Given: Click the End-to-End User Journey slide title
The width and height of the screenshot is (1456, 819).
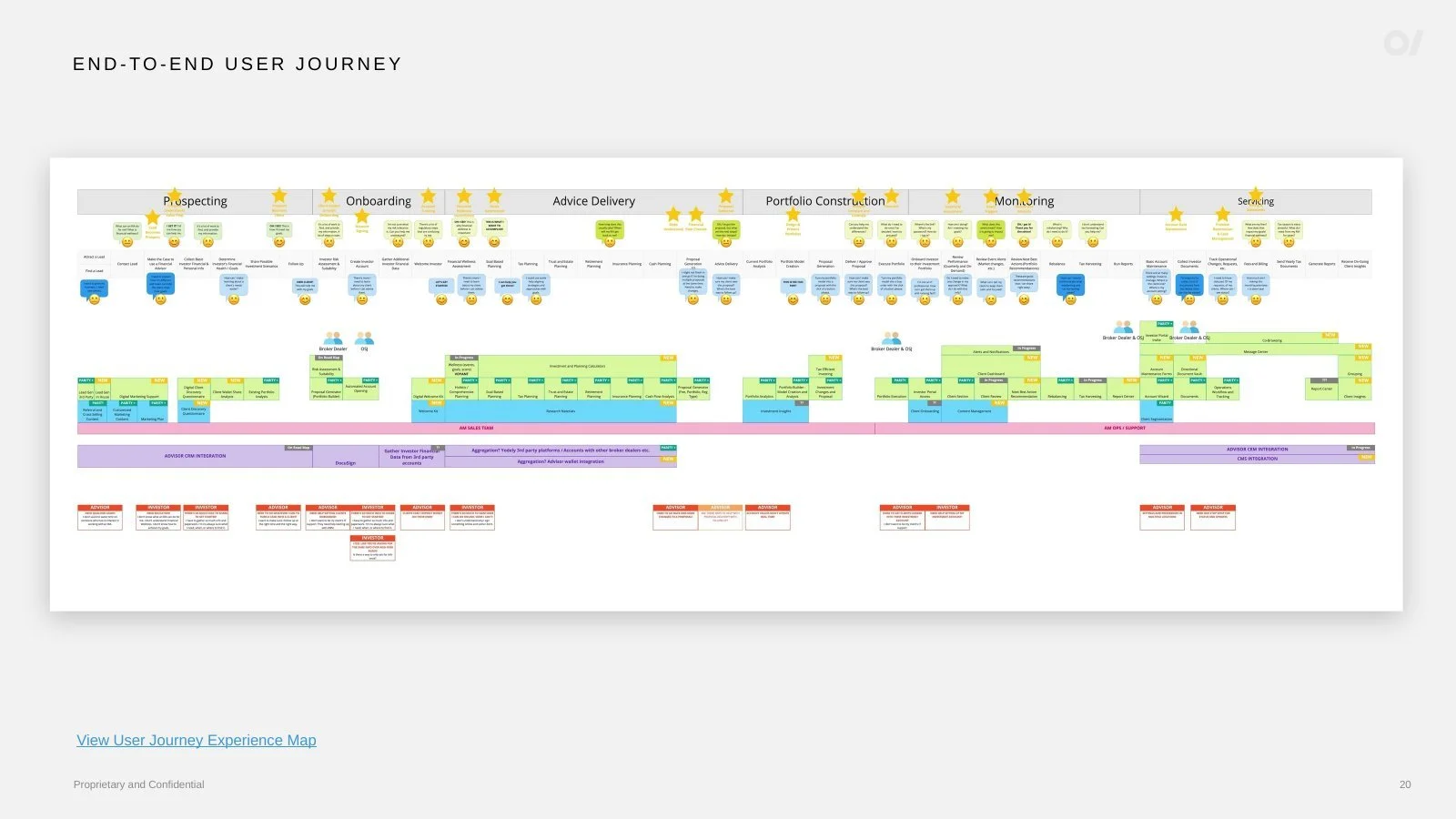Looking at the screenshot, I should tap(238, 64).
